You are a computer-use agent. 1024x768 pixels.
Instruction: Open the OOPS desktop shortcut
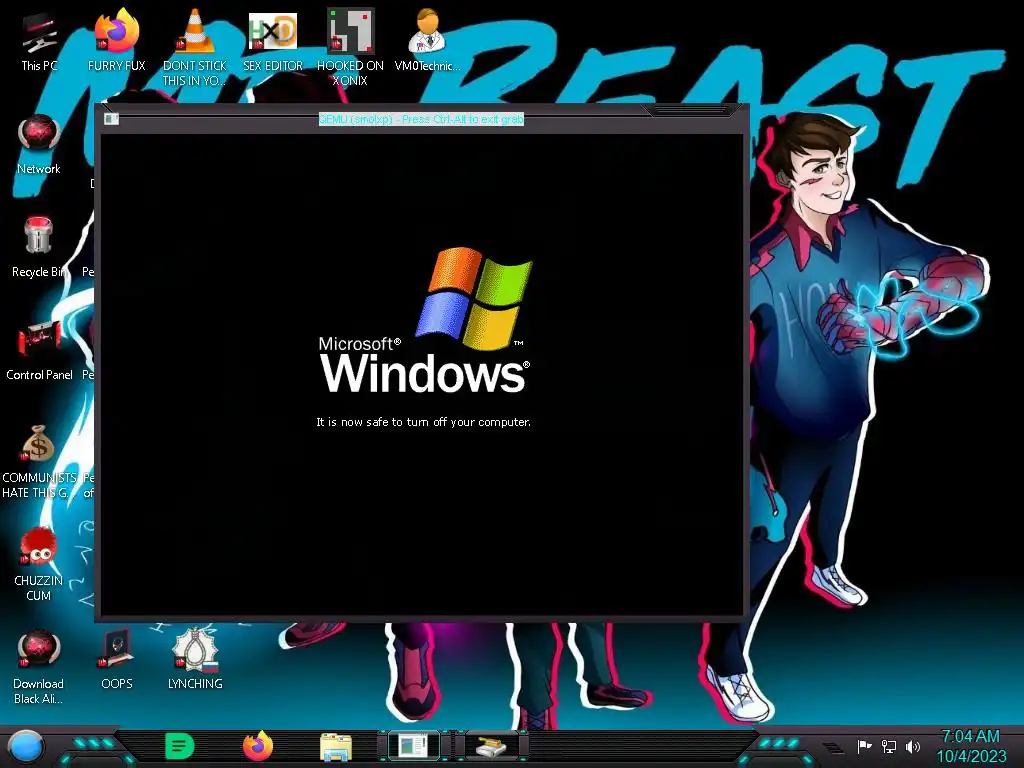coord(117,660)
